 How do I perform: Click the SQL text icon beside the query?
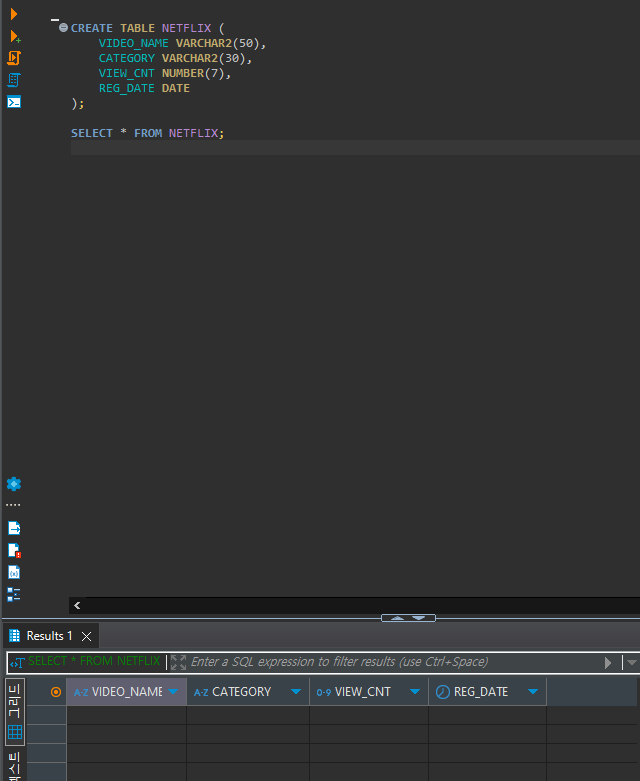pyautogui.click(x=17, y=663)
